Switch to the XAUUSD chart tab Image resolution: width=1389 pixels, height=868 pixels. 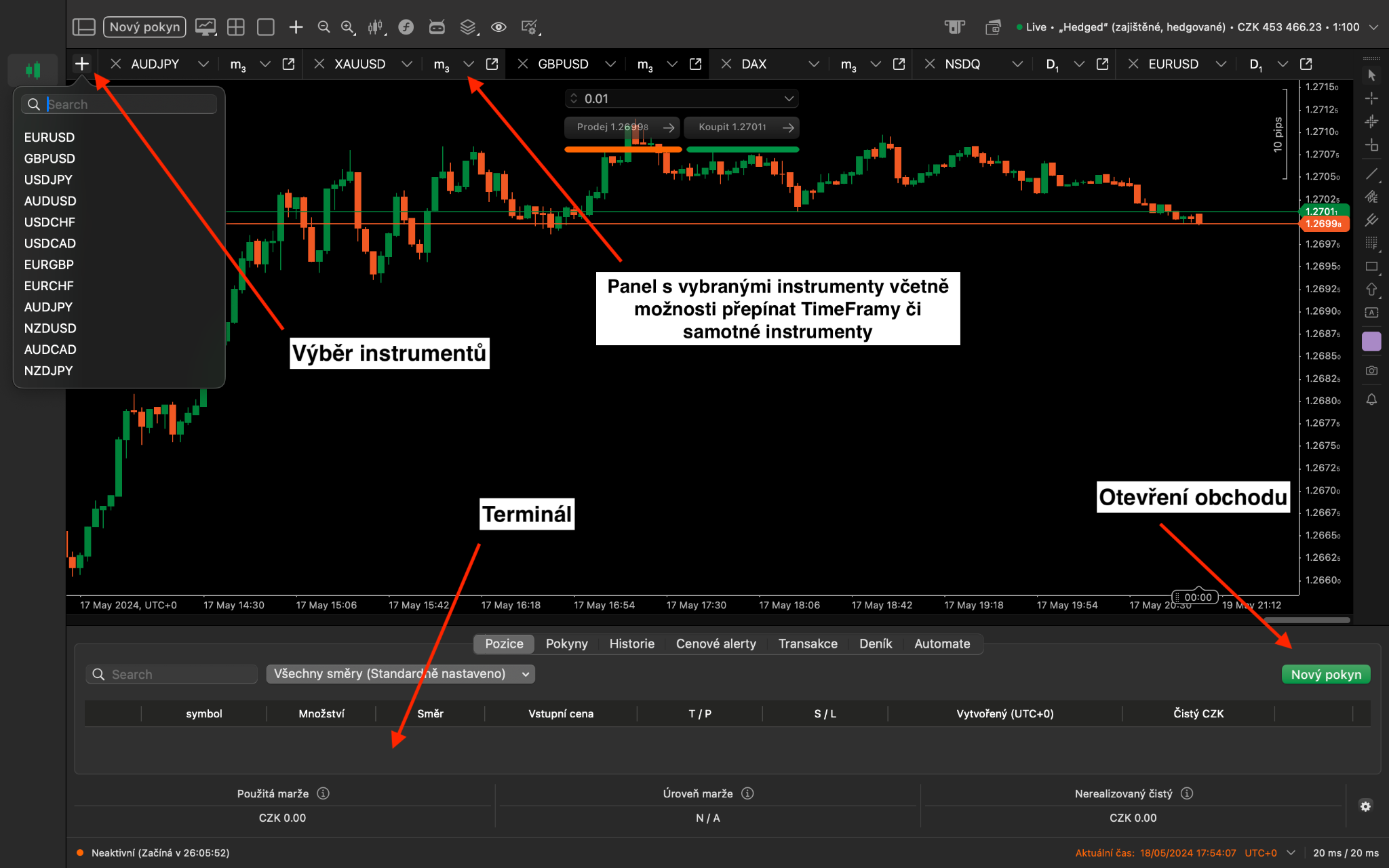(x=359, y=64)
